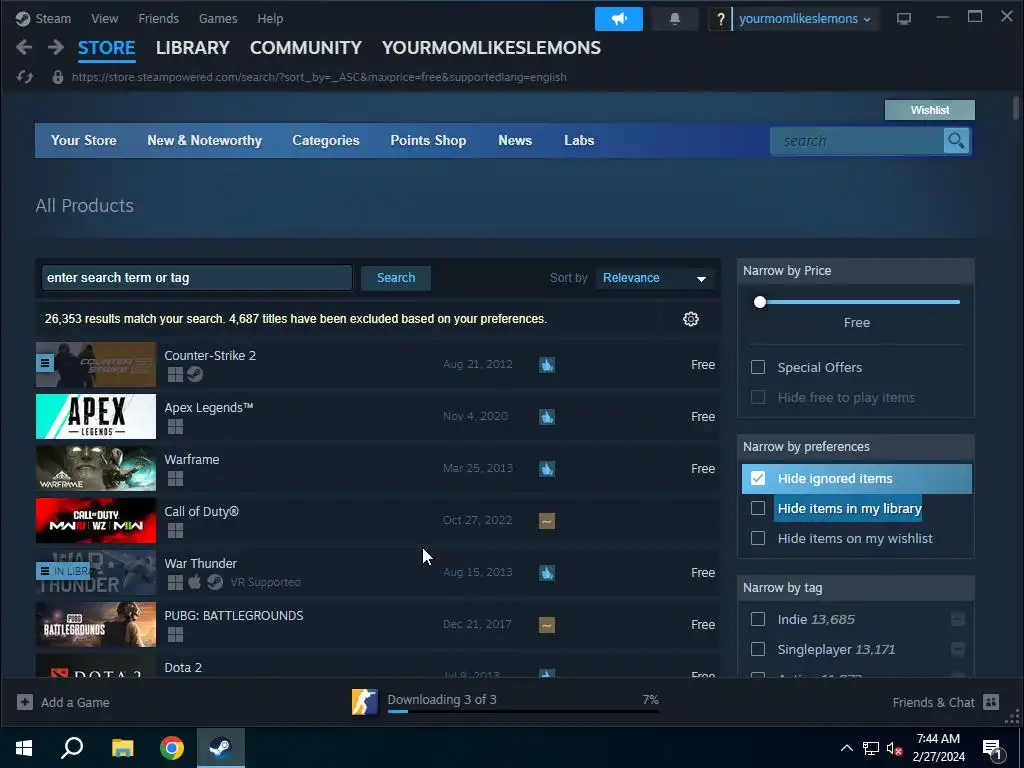This screenshot has width=1024, height=768.
Task: Open the Friends menu
Action: pos(158,19)
